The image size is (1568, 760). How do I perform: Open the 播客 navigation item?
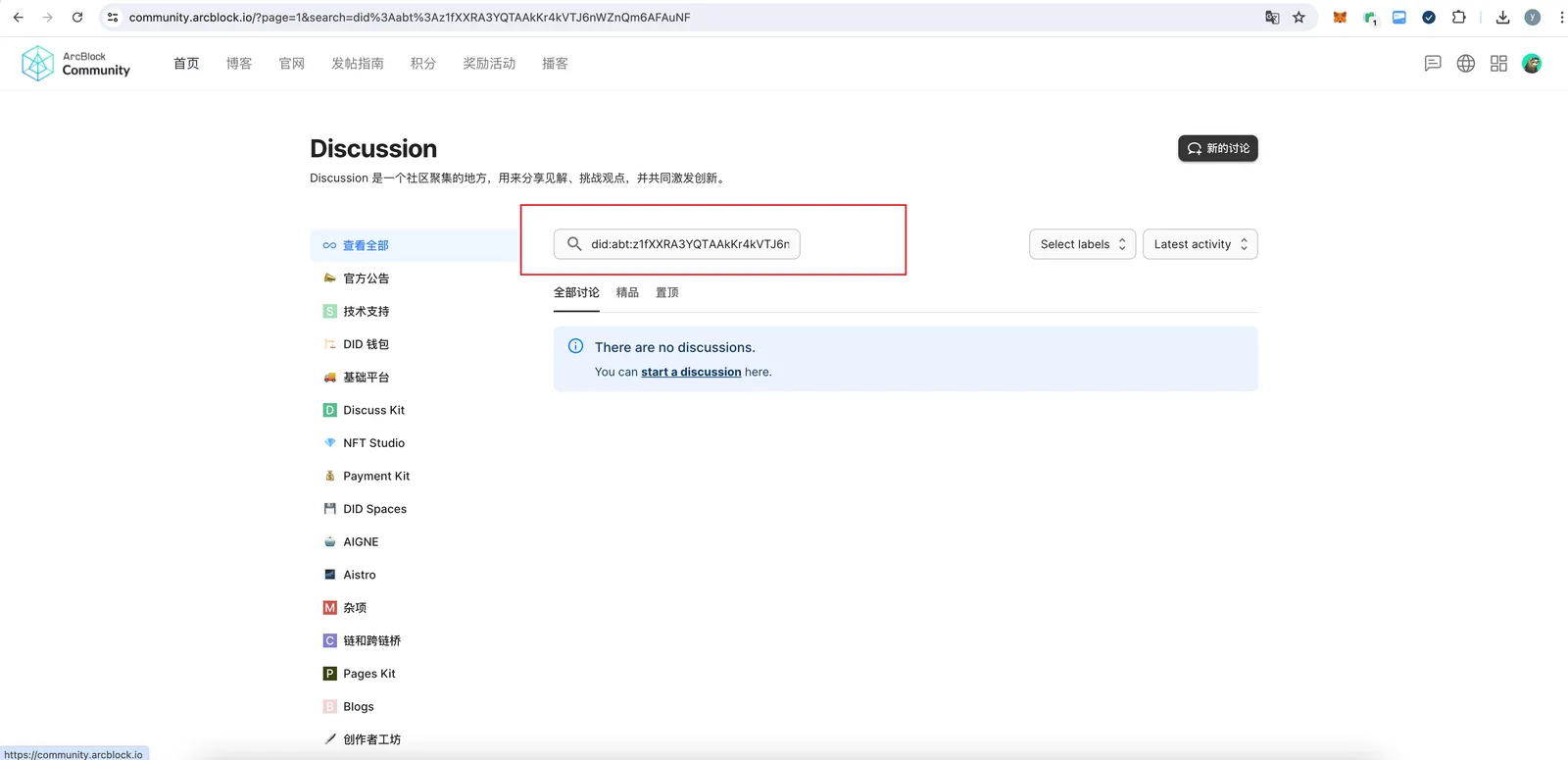(555, 64)
